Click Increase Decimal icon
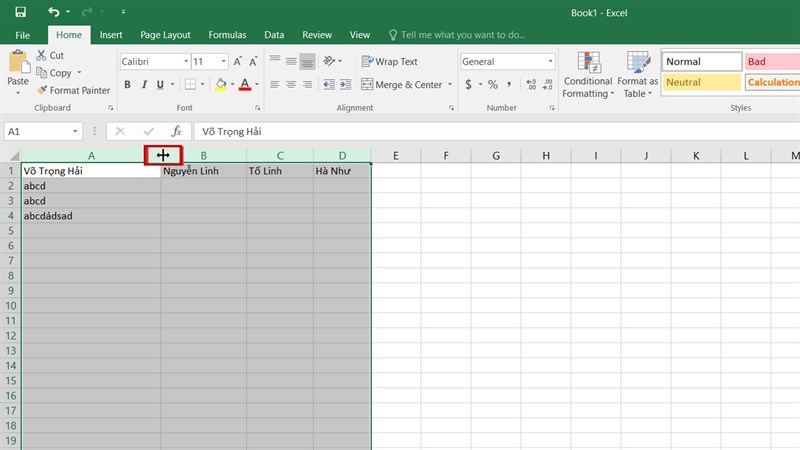Image resolution: width=800 pixels, height=450 pixels. [x=531, y=85]
